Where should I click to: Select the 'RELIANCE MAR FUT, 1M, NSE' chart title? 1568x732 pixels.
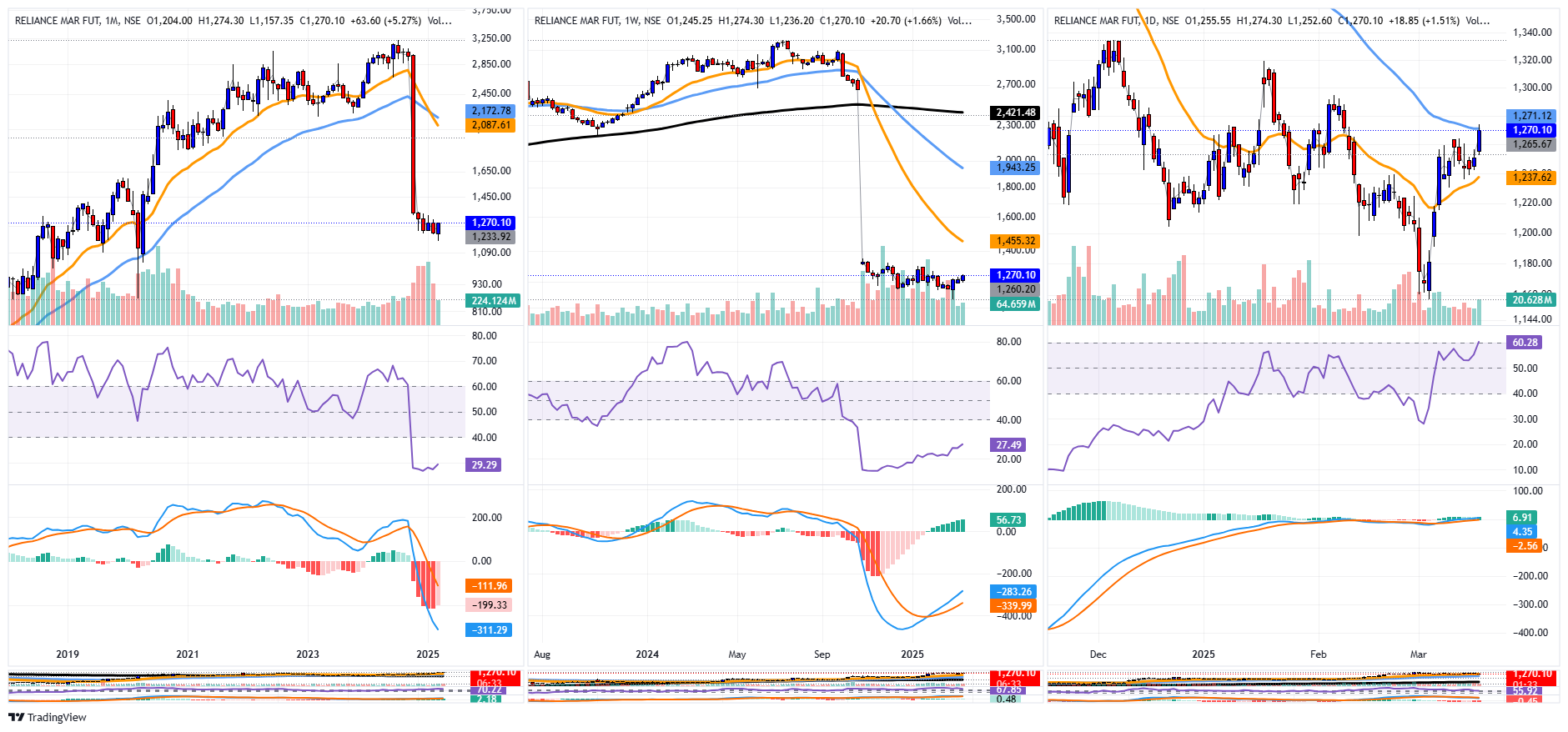78,21
